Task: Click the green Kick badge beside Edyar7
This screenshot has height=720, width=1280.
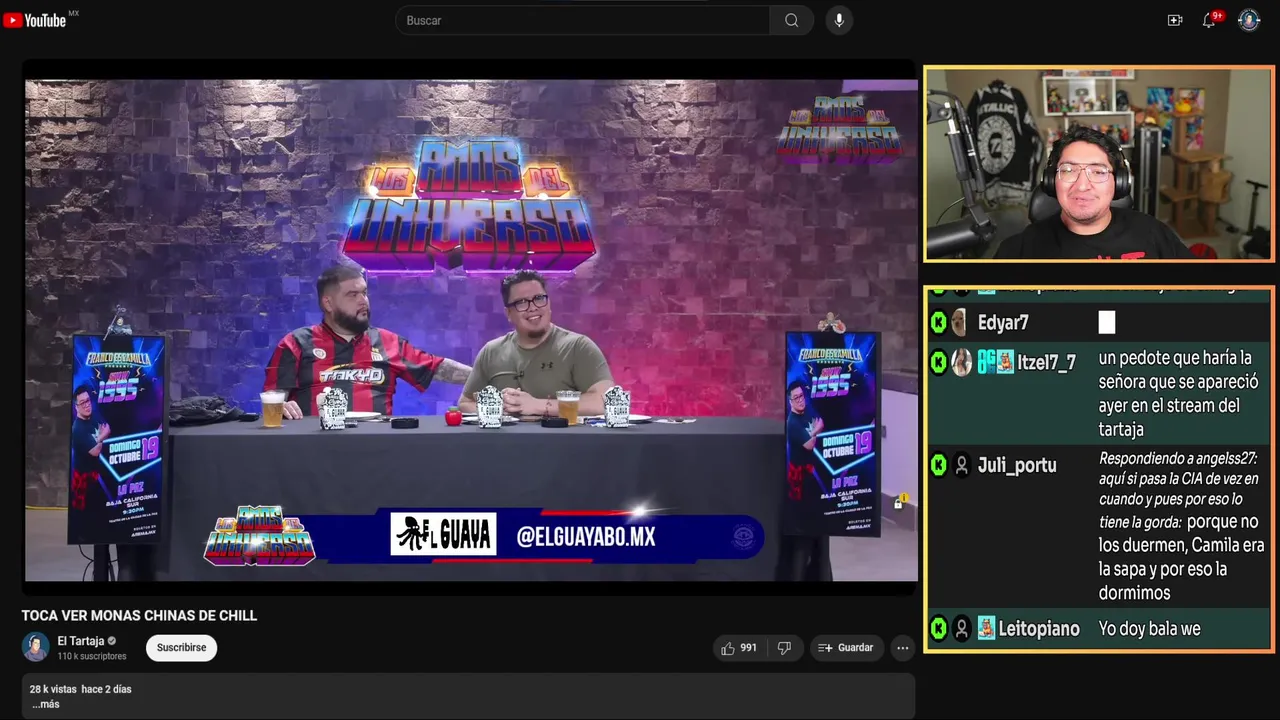Action: (938, 322)
